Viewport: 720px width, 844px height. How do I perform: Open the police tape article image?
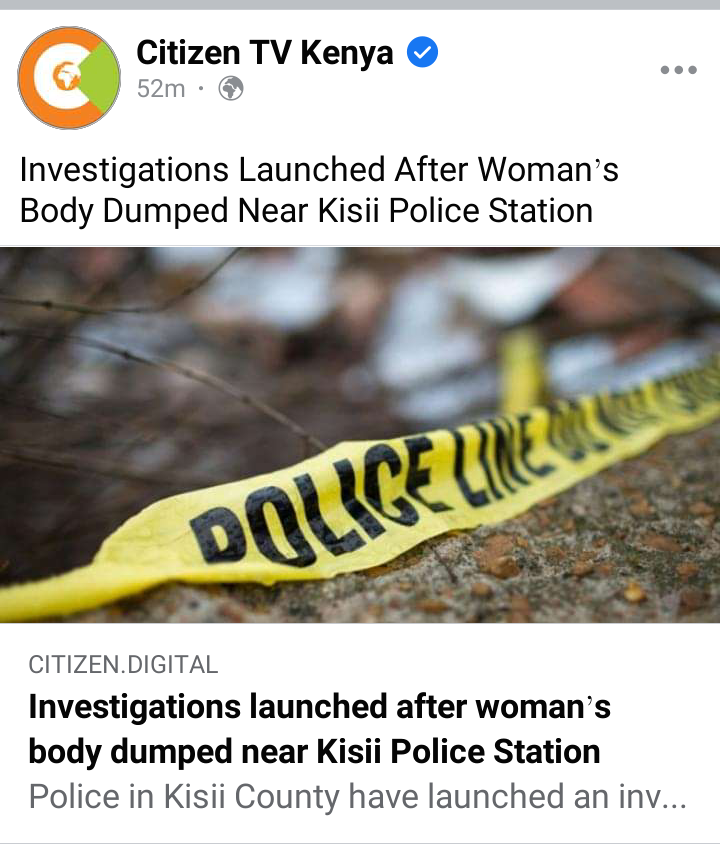click(360, 435)
